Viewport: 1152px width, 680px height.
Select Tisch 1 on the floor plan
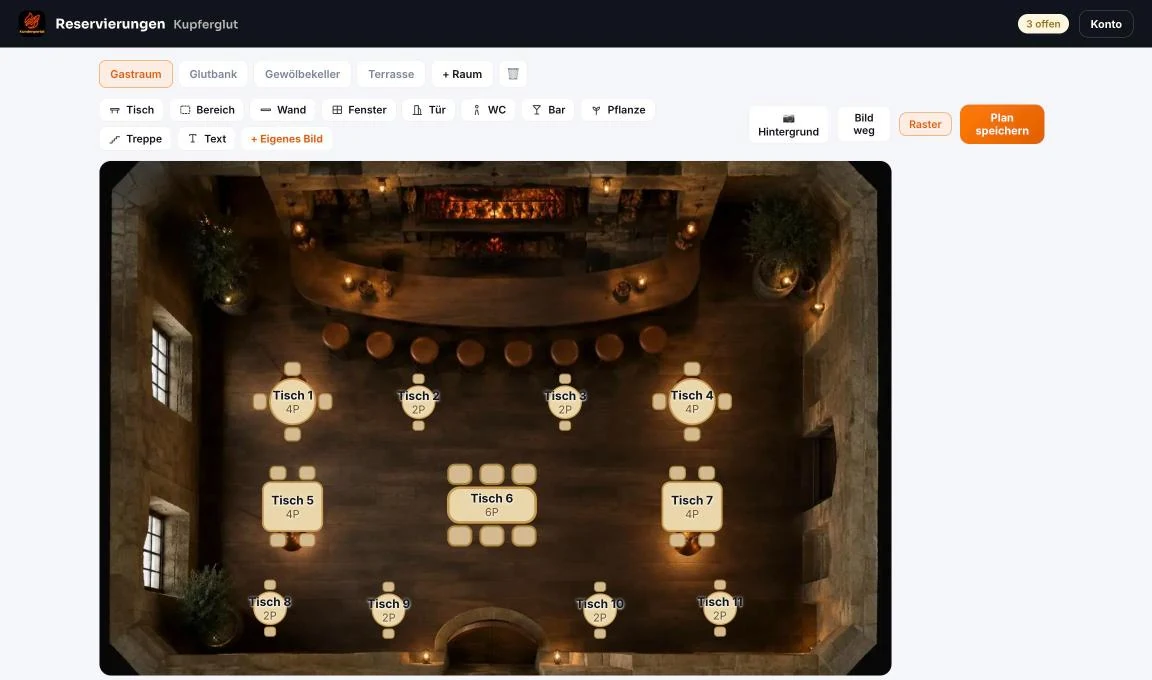click(x=292, y=402)
